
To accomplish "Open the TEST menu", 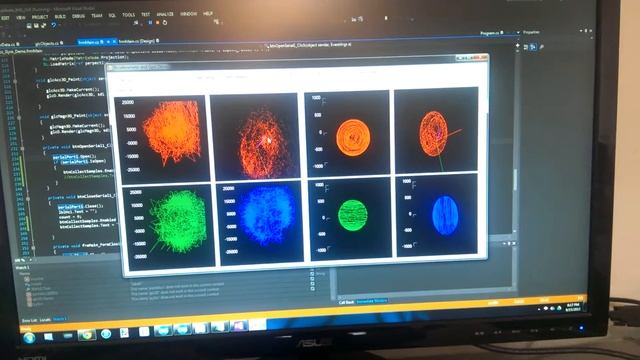I will tap(146, 15).
